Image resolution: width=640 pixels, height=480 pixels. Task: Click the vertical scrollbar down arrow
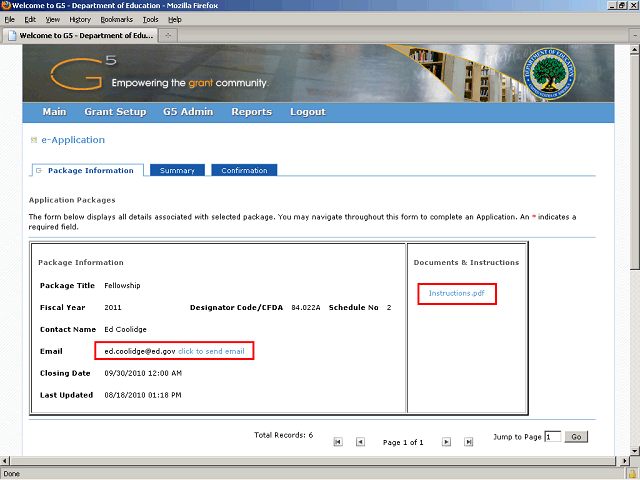[635, 451]
